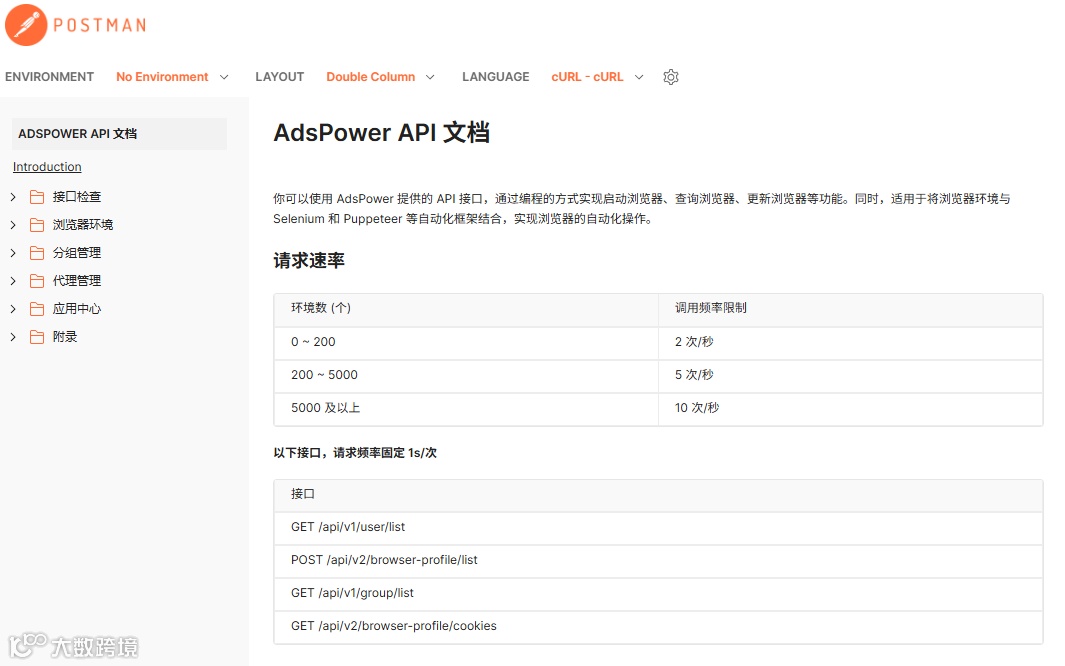Click the 接口检查 folder icon
Image resolution: width=1065 pixels, height=666 pixels.
(x=37, y=197)
